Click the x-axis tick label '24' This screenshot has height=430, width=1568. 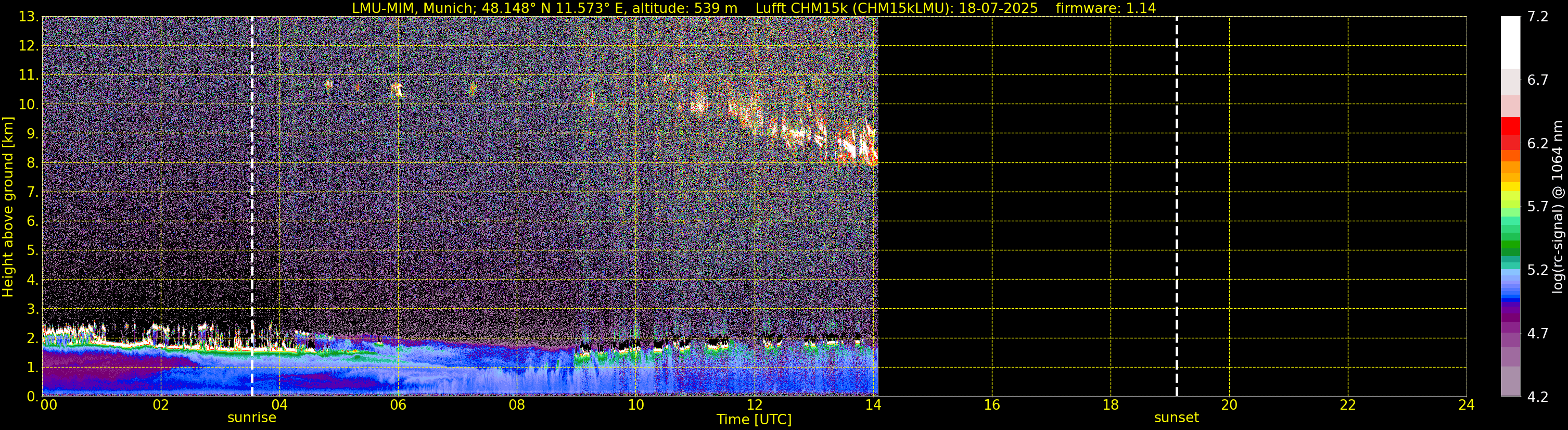[1467, 405]
